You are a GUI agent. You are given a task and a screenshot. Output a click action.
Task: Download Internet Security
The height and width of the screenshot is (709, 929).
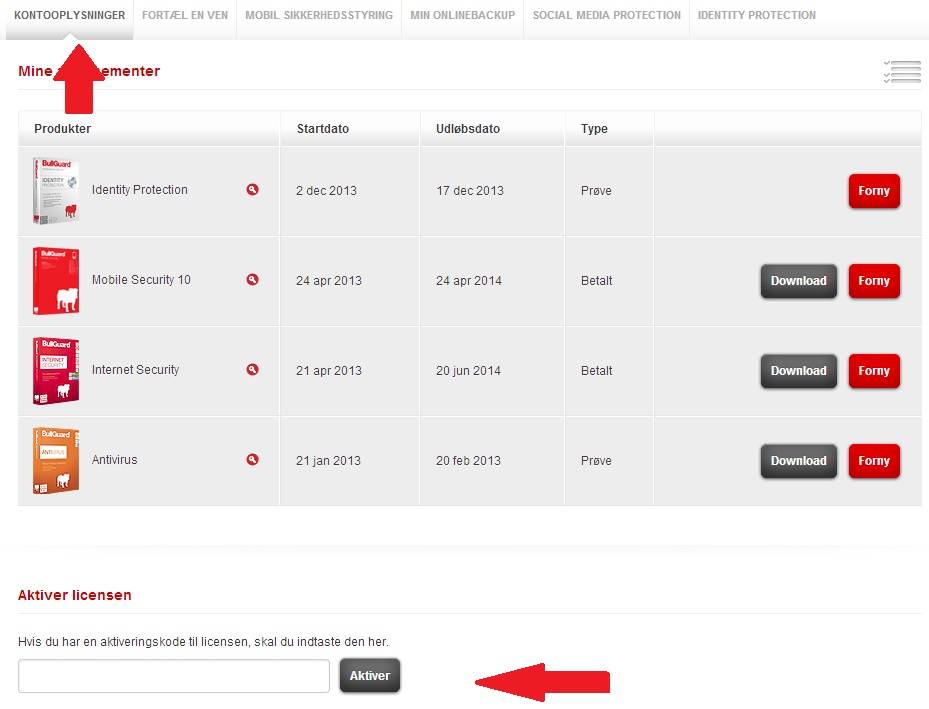(799, 371)
